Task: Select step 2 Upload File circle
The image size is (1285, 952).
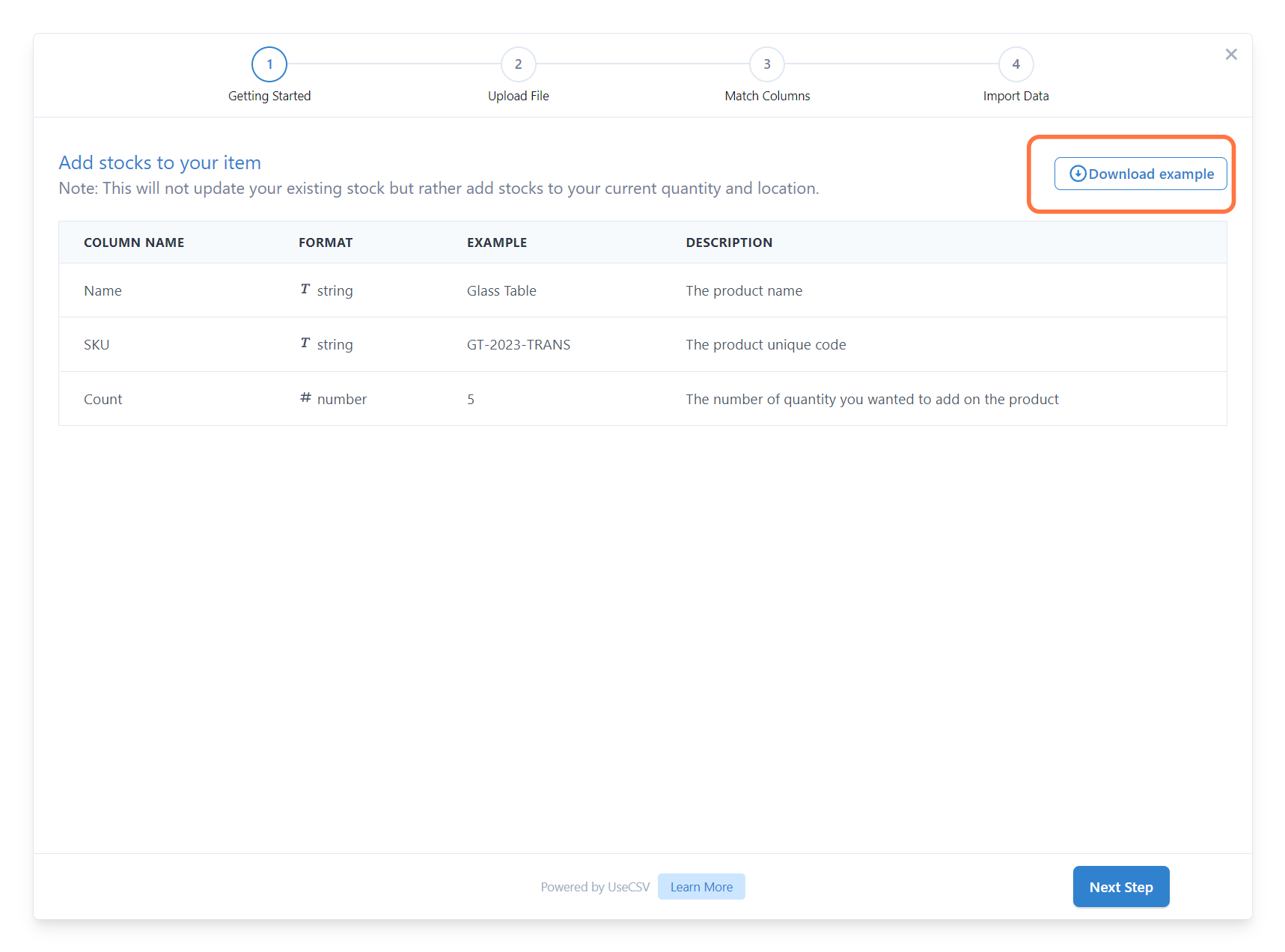Action: coord(518,64)
